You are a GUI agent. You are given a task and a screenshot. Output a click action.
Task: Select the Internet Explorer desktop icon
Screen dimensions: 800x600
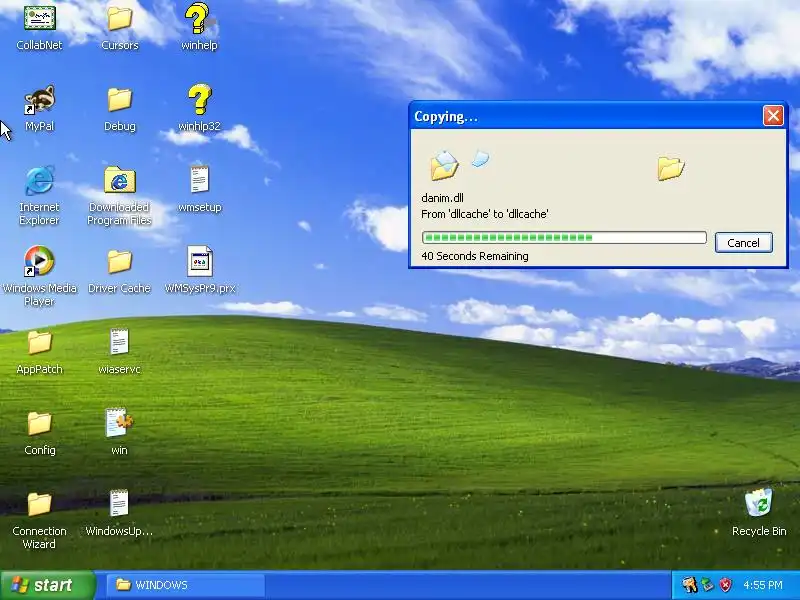pos(39,180)
